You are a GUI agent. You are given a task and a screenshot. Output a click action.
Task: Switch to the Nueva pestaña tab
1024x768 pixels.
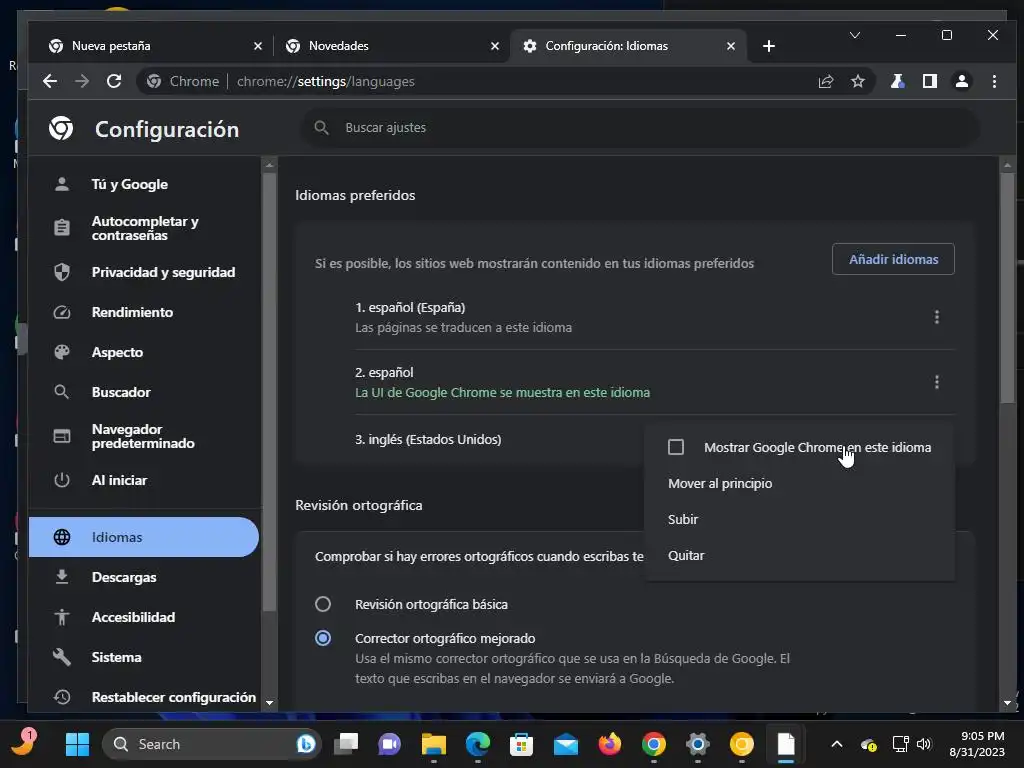pos(155,46)
